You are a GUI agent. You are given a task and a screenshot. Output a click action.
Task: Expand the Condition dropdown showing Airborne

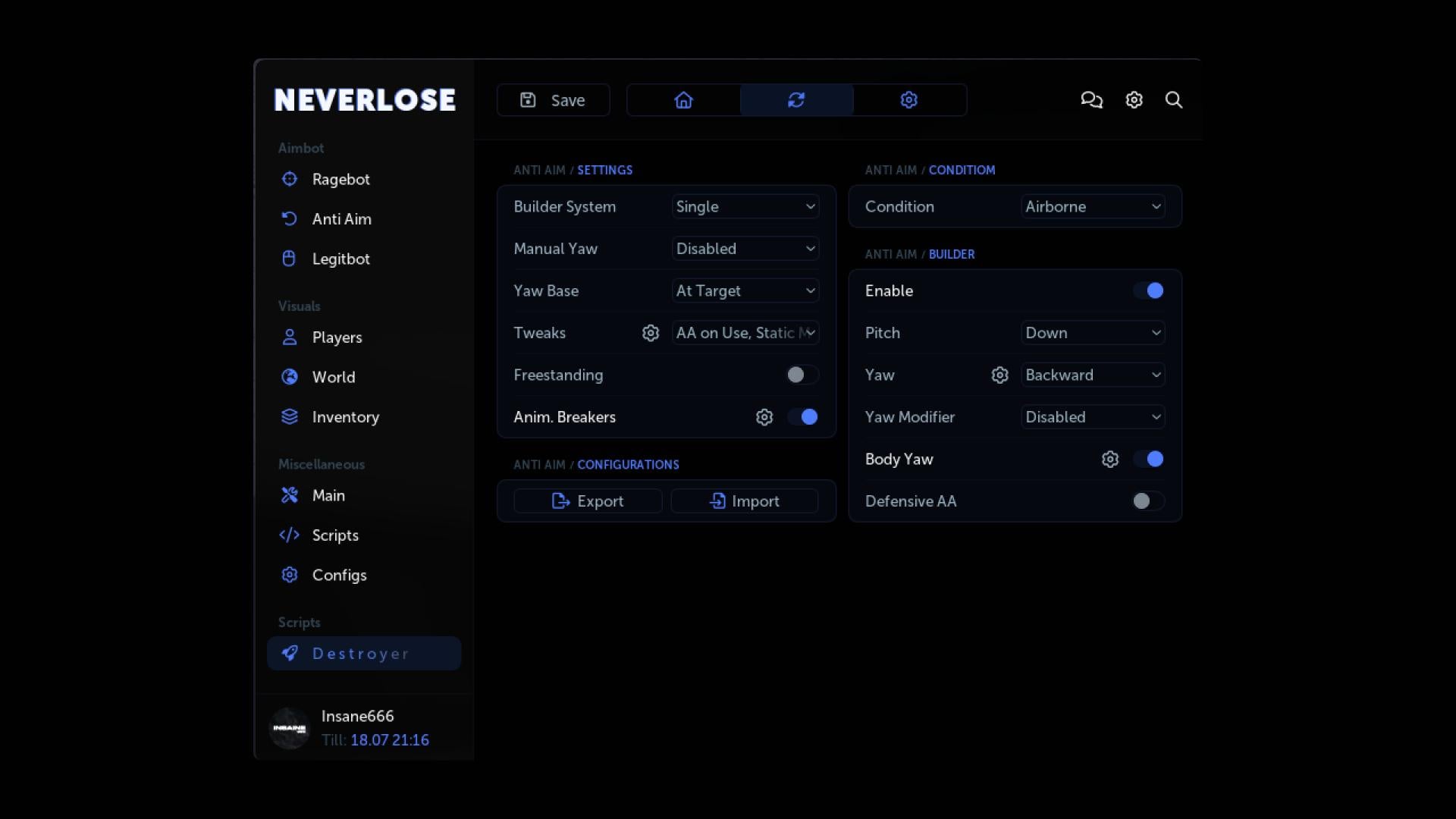(1092, 206)
